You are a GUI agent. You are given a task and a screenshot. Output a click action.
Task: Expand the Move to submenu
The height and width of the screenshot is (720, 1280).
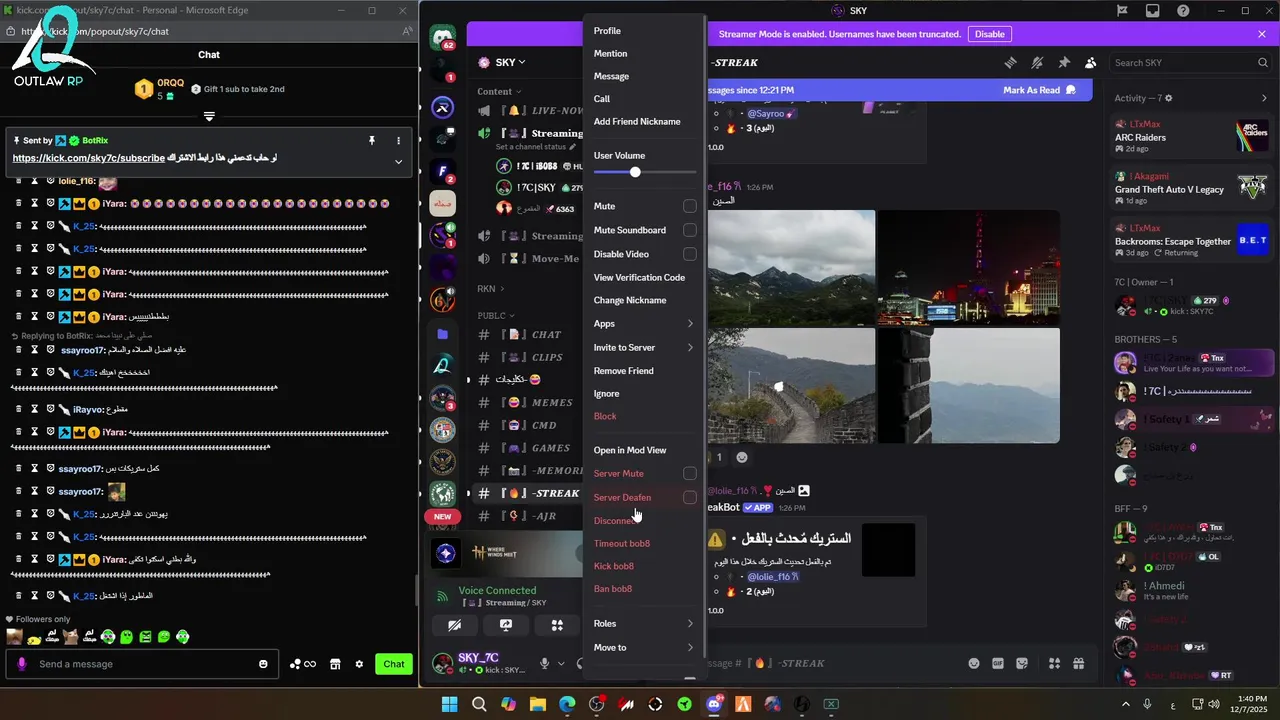644,647
